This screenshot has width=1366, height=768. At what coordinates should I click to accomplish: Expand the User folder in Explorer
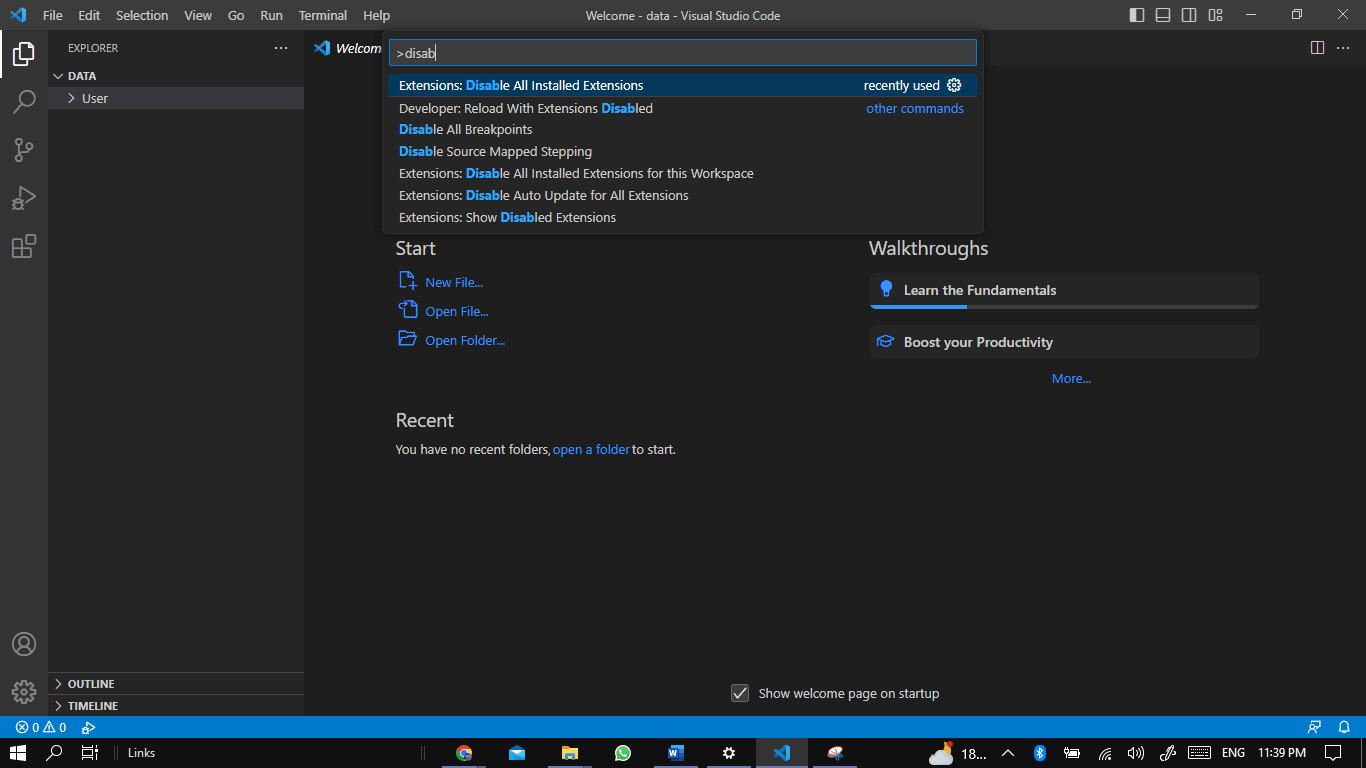pyautogui.click(x=176, y=98)
